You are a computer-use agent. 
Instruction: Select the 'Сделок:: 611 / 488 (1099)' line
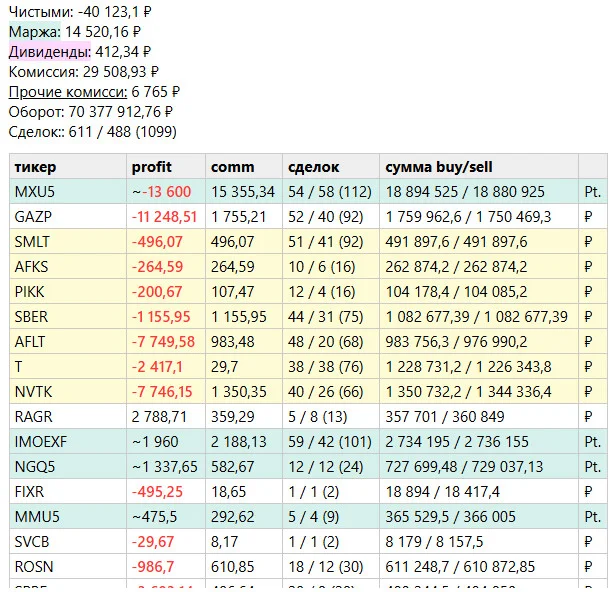click(x=93, y=132)
